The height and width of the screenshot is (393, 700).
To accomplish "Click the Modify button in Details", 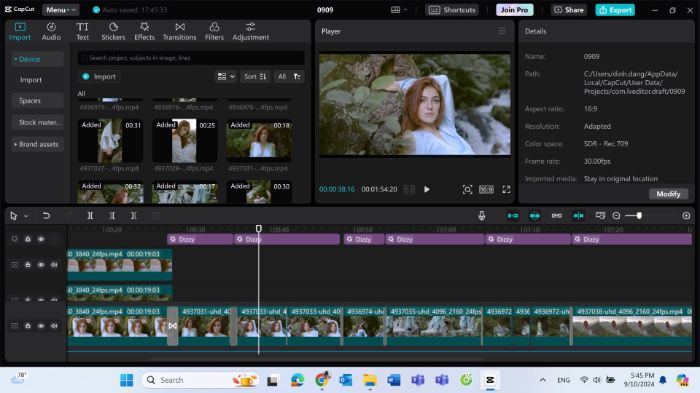I will (x=668, y=194).
